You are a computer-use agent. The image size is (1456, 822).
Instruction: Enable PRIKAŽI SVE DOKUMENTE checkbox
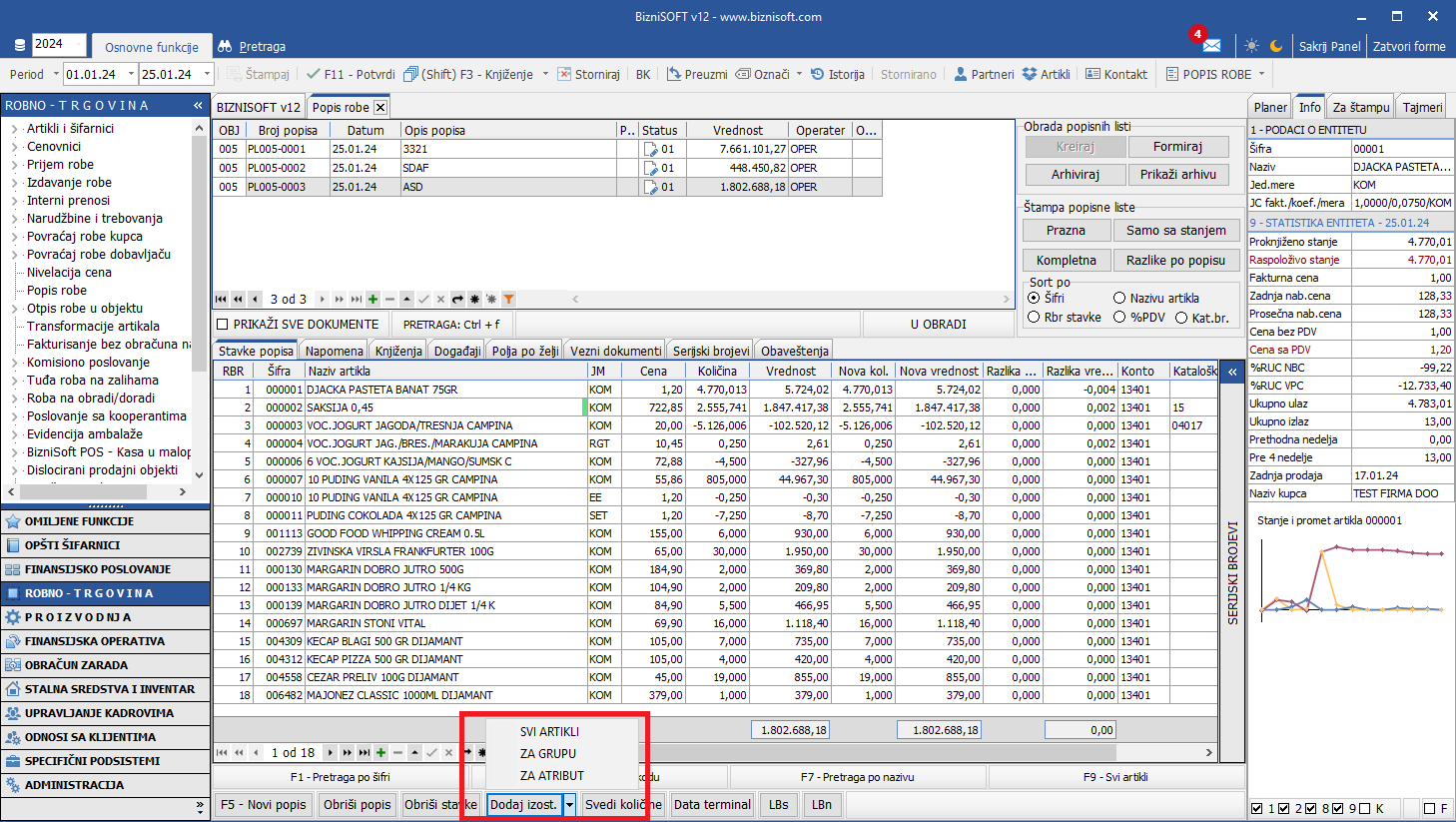223,324
